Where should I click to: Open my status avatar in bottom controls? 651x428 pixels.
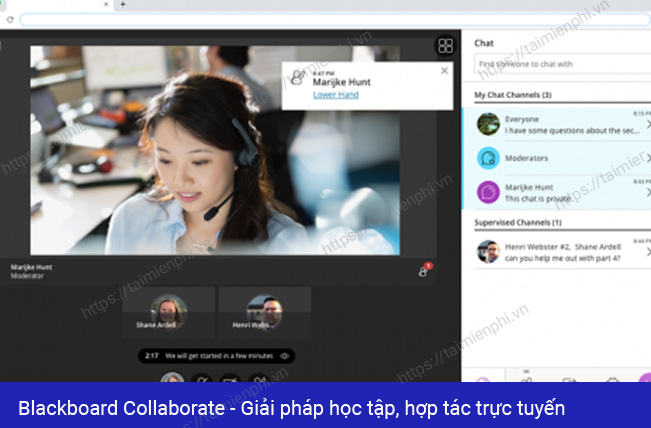172,377
